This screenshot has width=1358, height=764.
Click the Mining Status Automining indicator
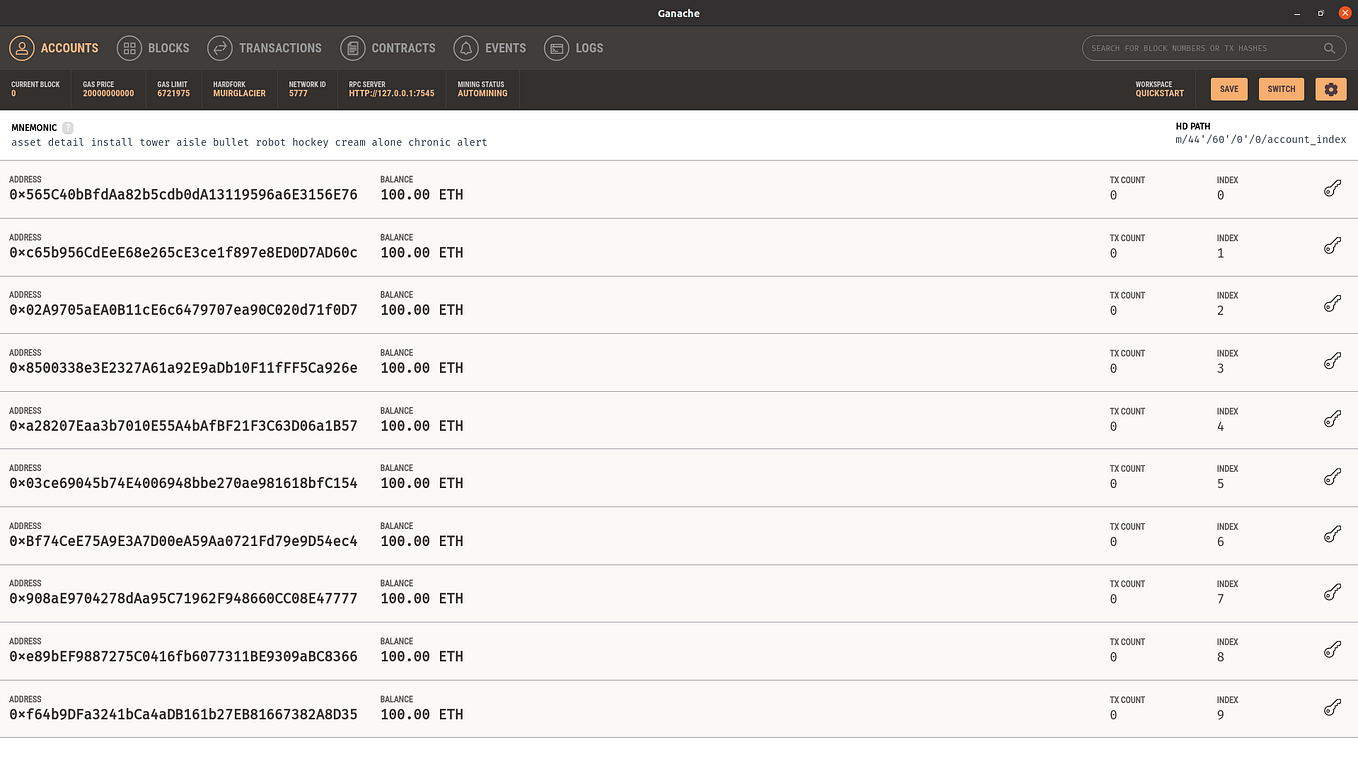coord(482,89)
